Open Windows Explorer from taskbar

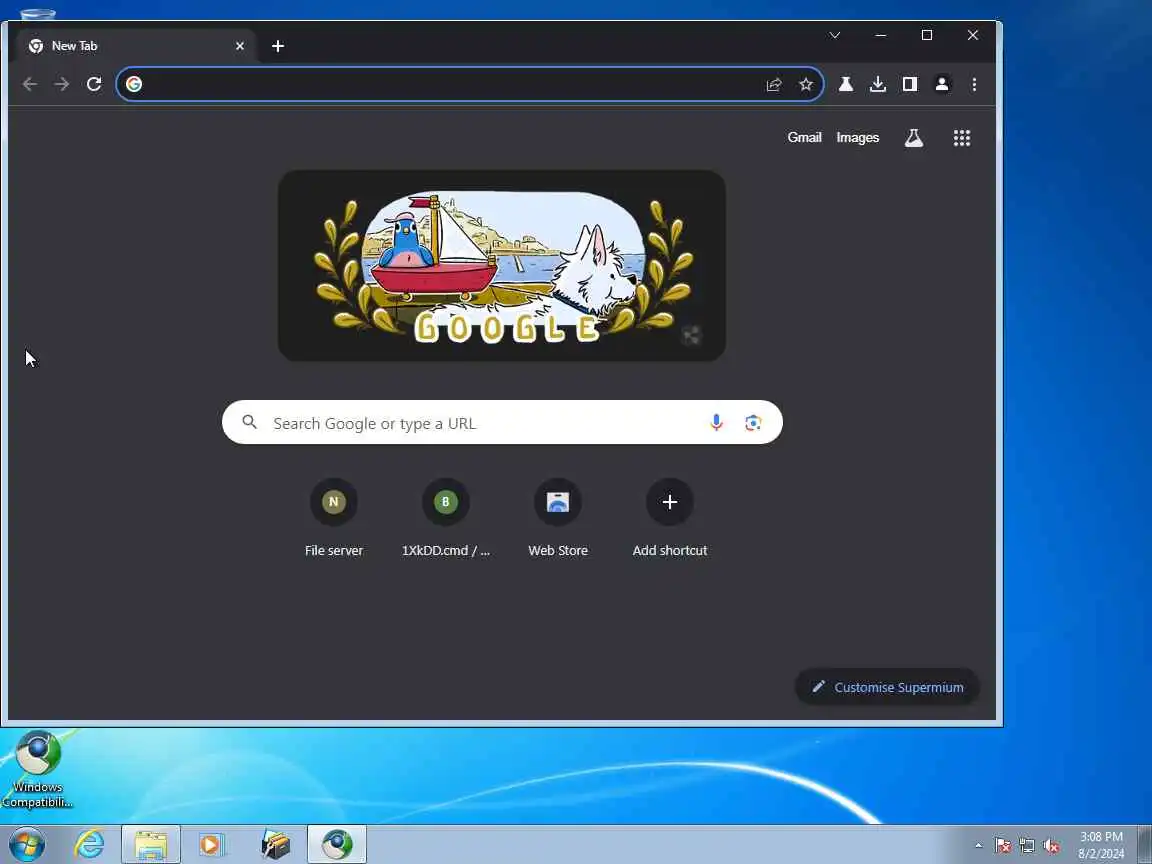click(x=151, y=845)
